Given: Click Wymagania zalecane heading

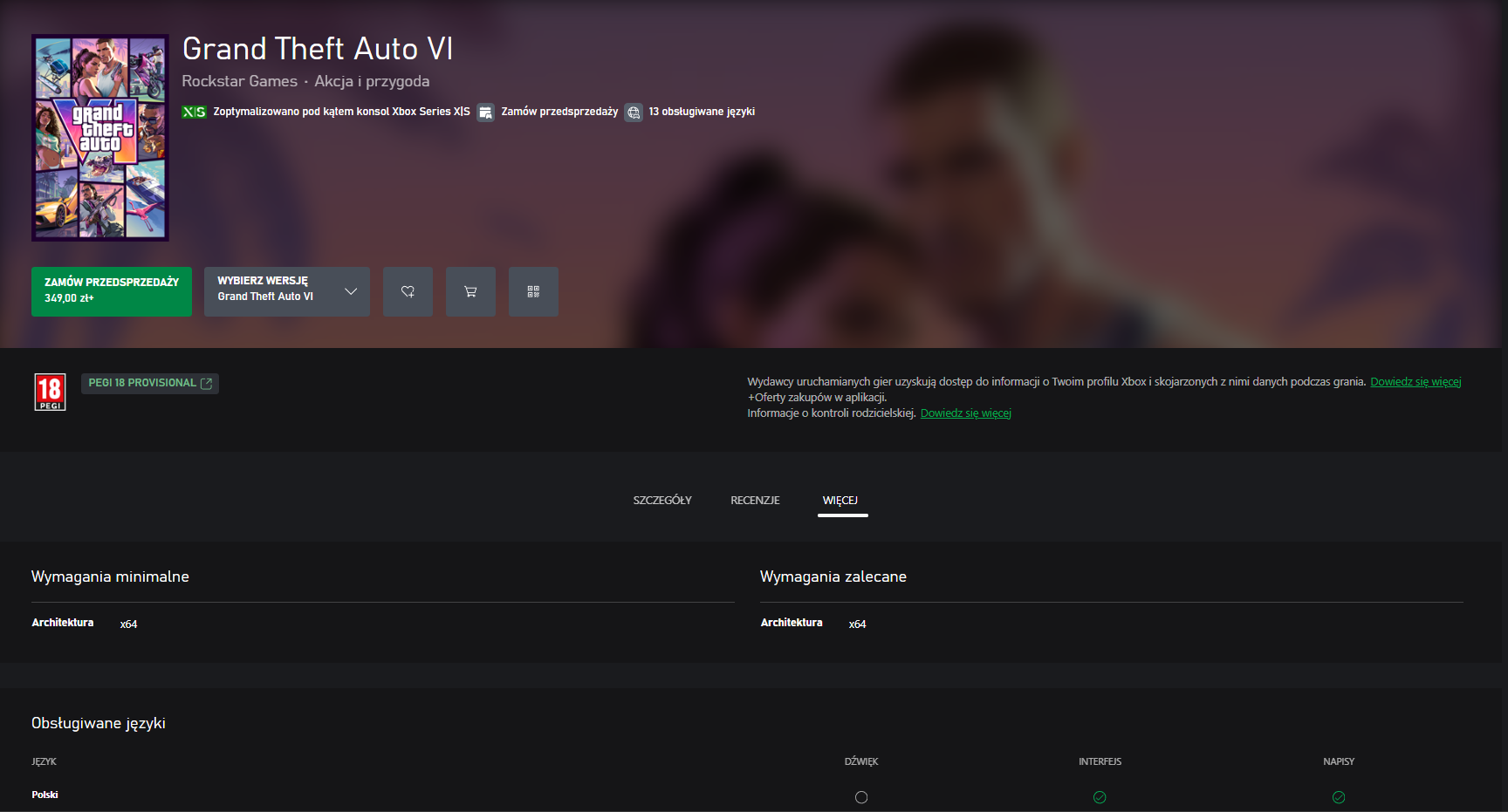Looking at the screenshot, I should 833,577.
